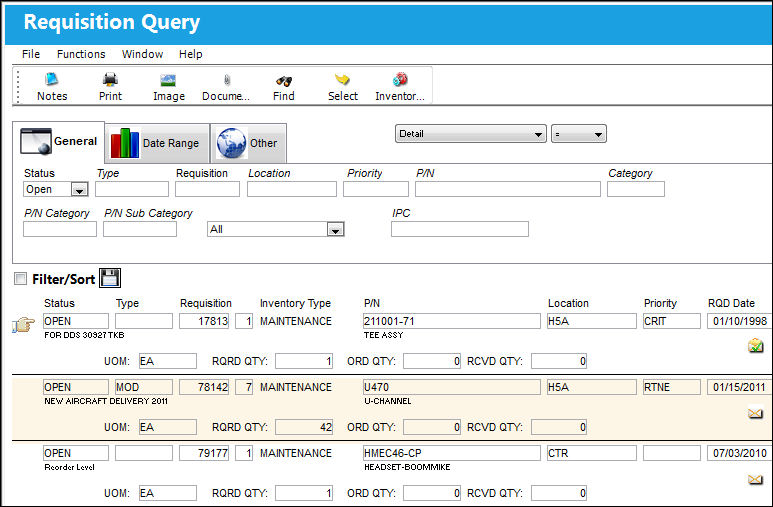Click the P/N Category filter field
Viewport: 773px width, 507px height.
[60, 229]
